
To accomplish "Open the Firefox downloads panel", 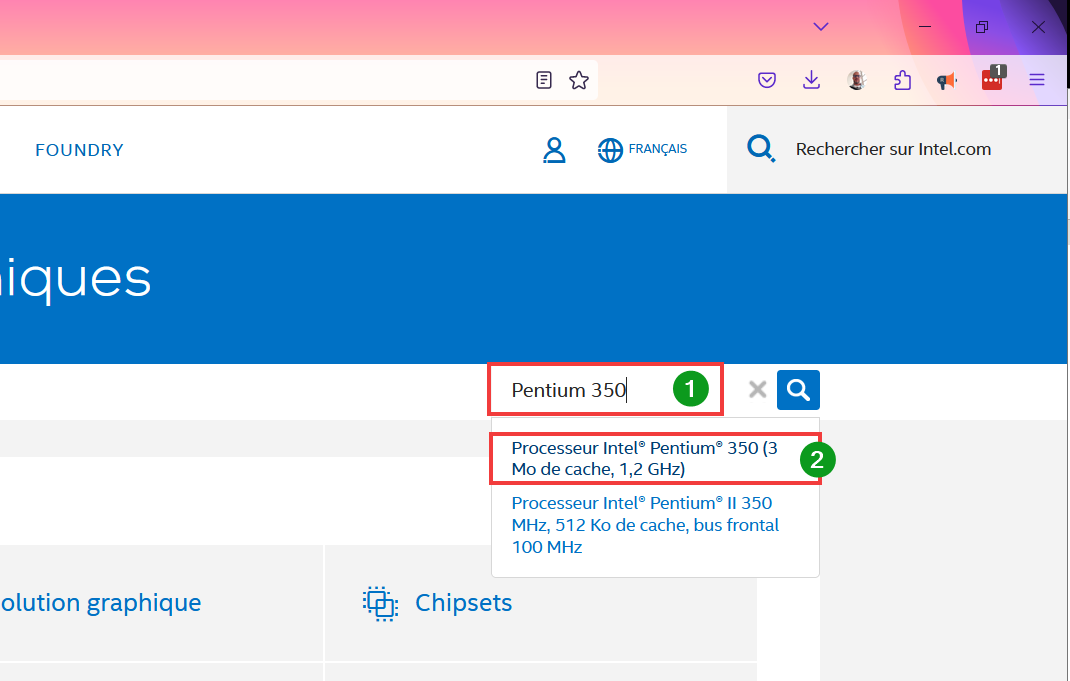I will 811,81.
